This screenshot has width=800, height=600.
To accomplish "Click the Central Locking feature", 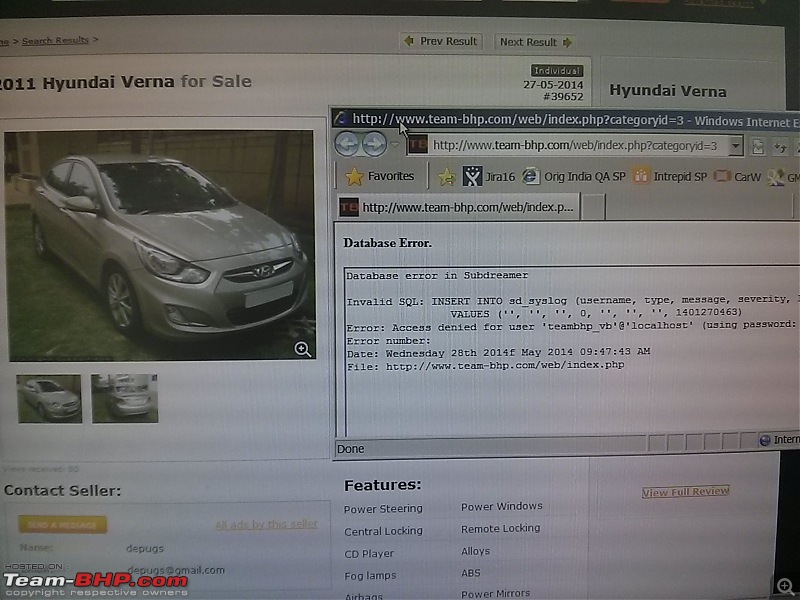I will pos(383,531).
